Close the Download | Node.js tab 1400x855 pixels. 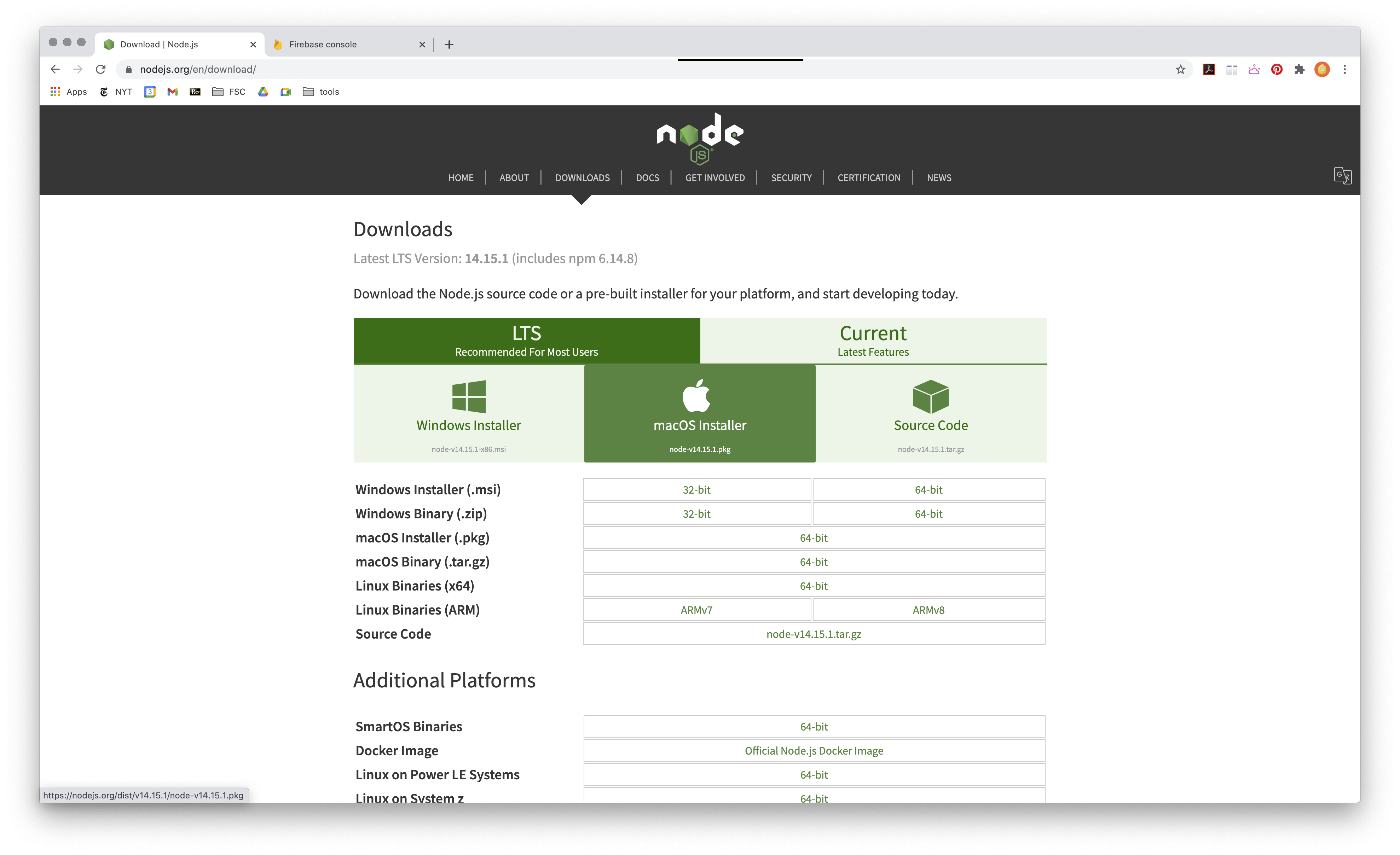click(x=253, y=44)
